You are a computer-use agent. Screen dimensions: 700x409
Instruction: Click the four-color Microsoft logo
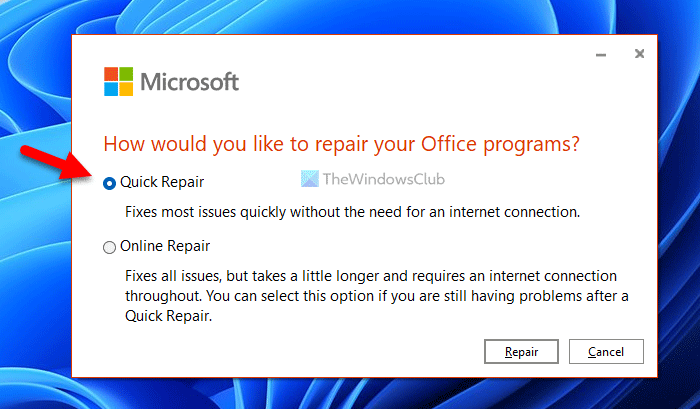119,82
